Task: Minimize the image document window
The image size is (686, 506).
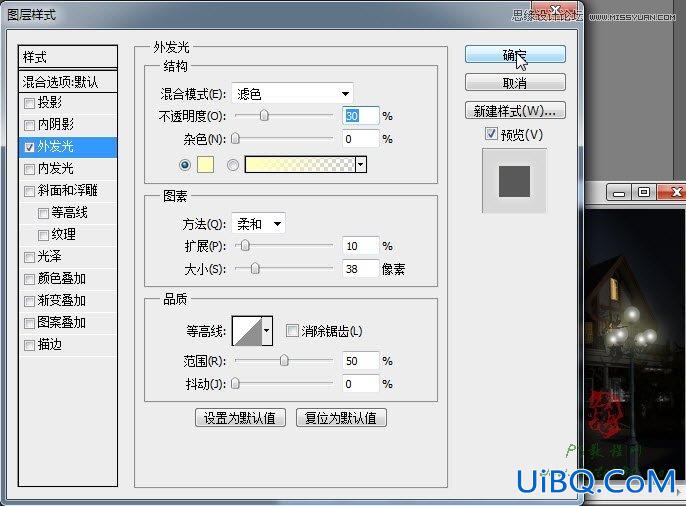Action: pyautogui.click(x=619, y=192)
